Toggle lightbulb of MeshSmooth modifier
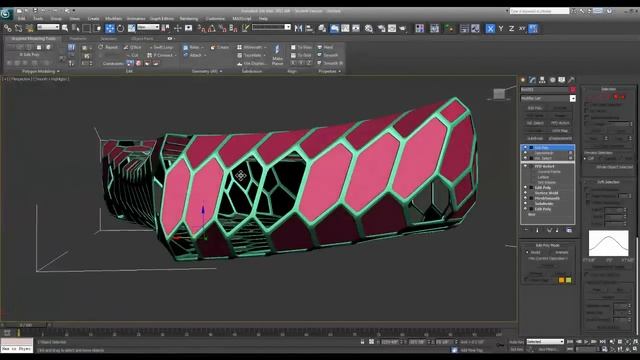This screenshot has height=360, width=640. coord(526,198)
